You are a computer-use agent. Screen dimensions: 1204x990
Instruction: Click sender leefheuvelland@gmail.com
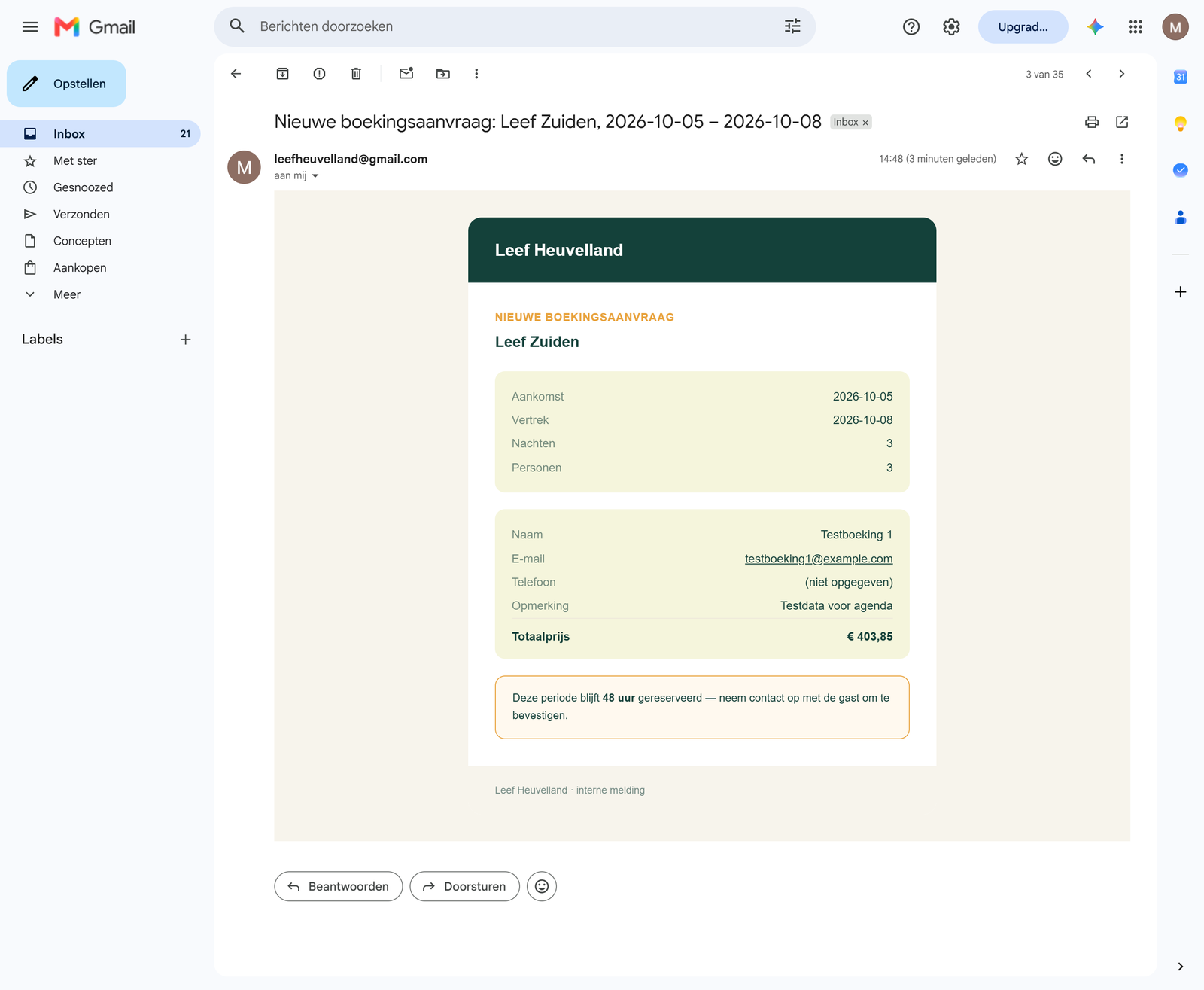coord(351,159)
